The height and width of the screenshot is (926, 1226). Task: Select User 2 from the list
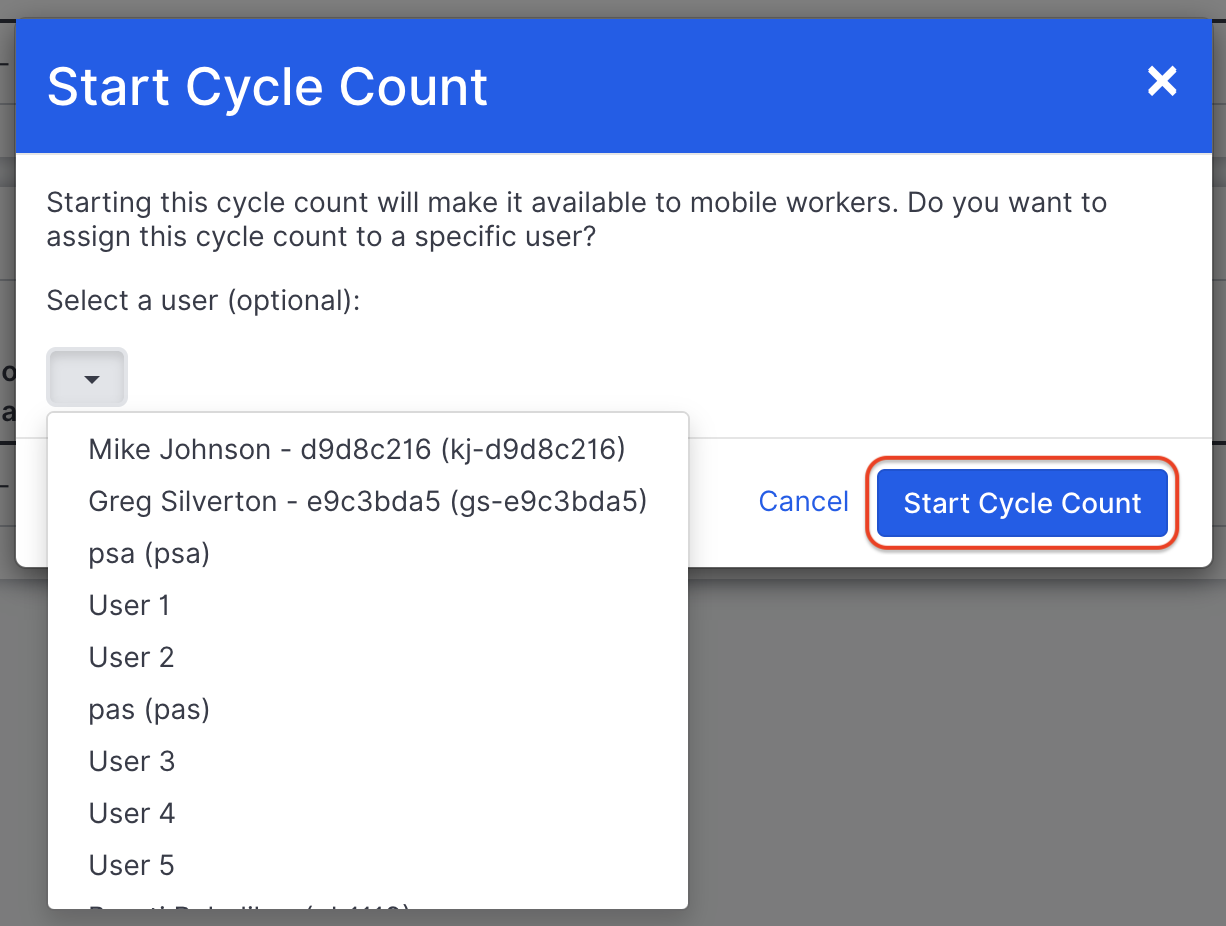(131, 657)
